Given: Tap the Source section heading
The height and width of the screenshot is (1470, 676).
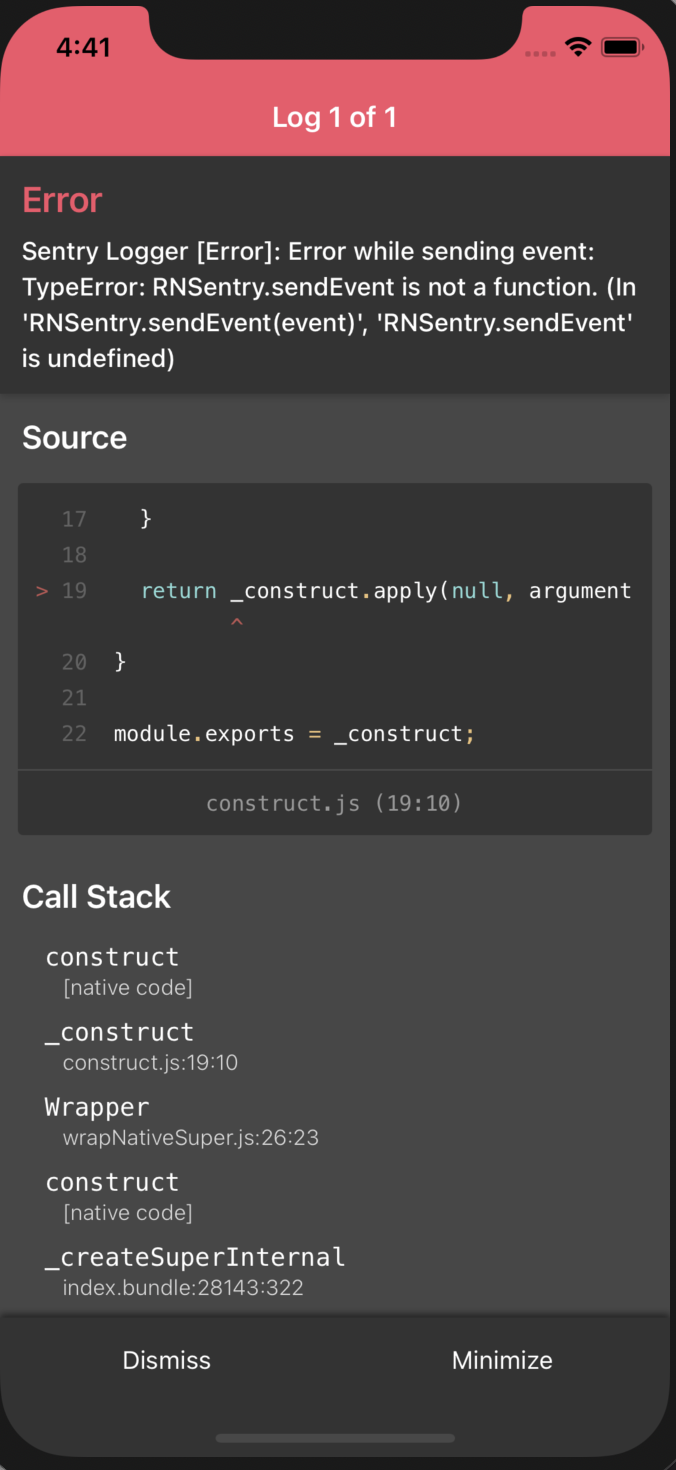Looking at the screenshot, I should (74, 438).
